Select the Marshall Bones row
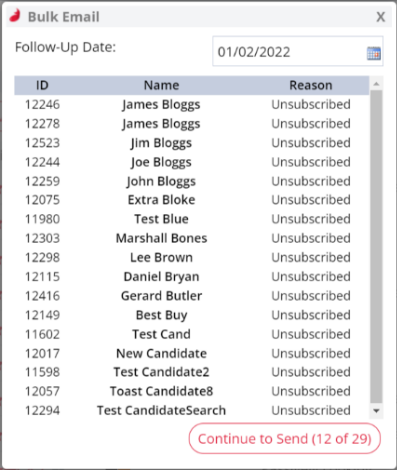This screenshot has height=470, width=397. click(192, 238)
